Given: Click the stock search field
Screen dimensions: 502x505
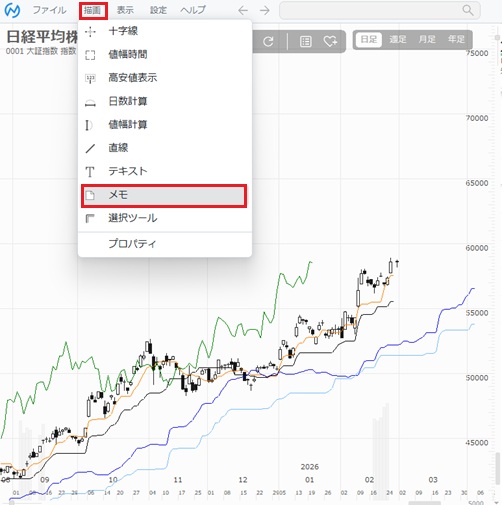Looking at the screenshot, I should pos(380,10).
